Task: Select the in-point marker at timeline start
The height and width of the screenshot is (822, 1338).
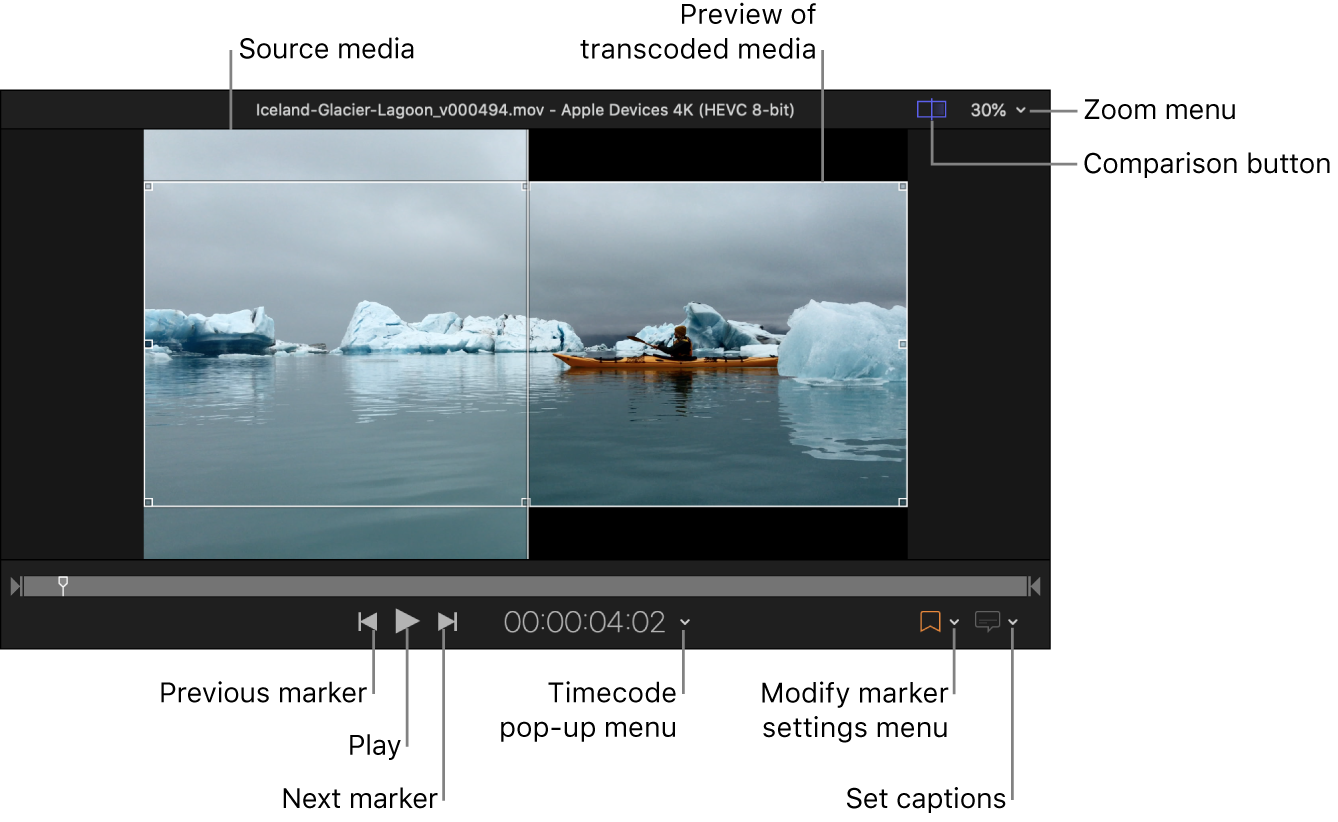Action: coord(15,586)
